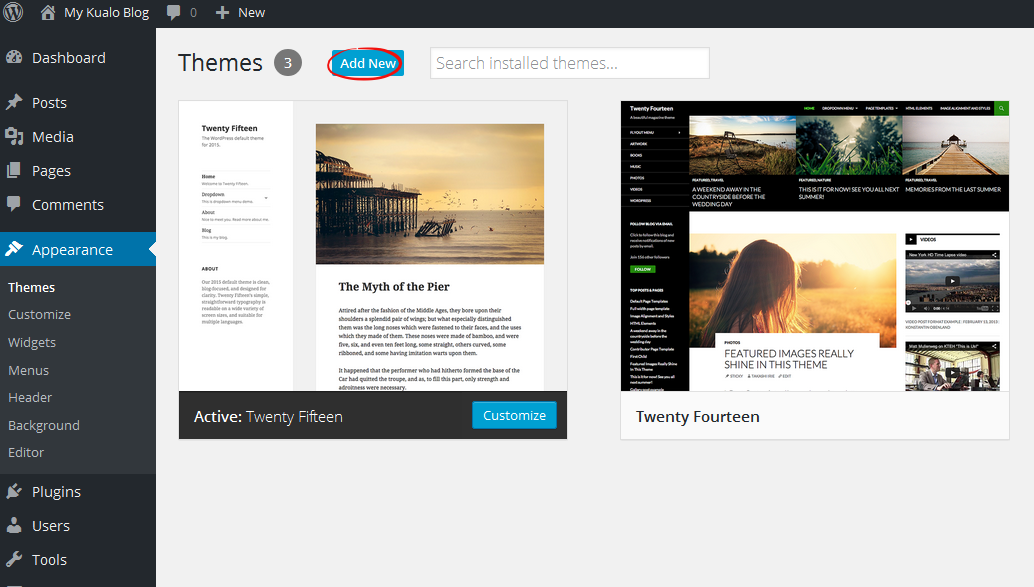Select Themes submenu item
The width and height of the screenshot is (1034, 587).
click(32, 287)
